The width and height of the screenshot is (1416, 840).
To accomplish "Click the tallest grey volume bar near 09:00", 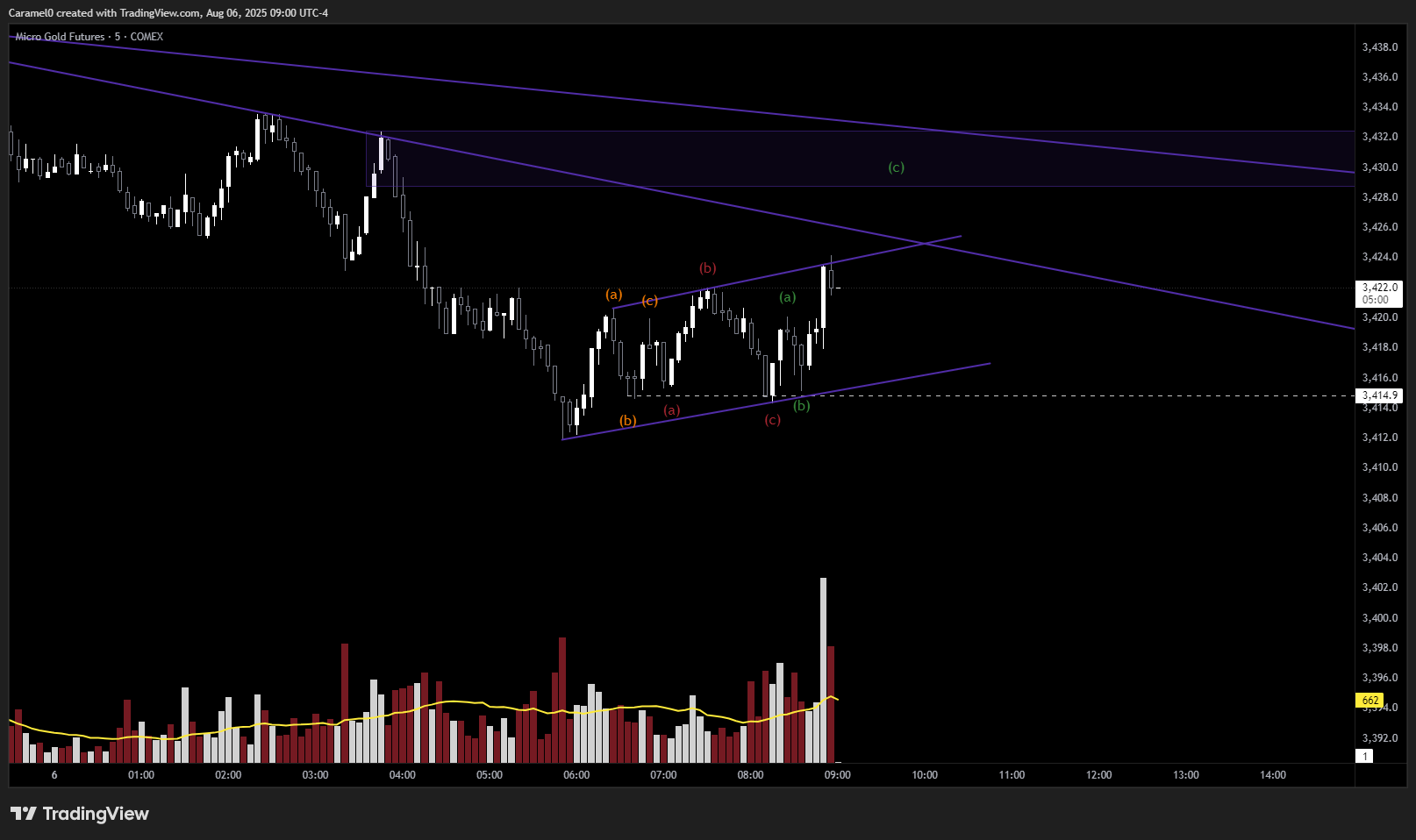I will 823,670.
